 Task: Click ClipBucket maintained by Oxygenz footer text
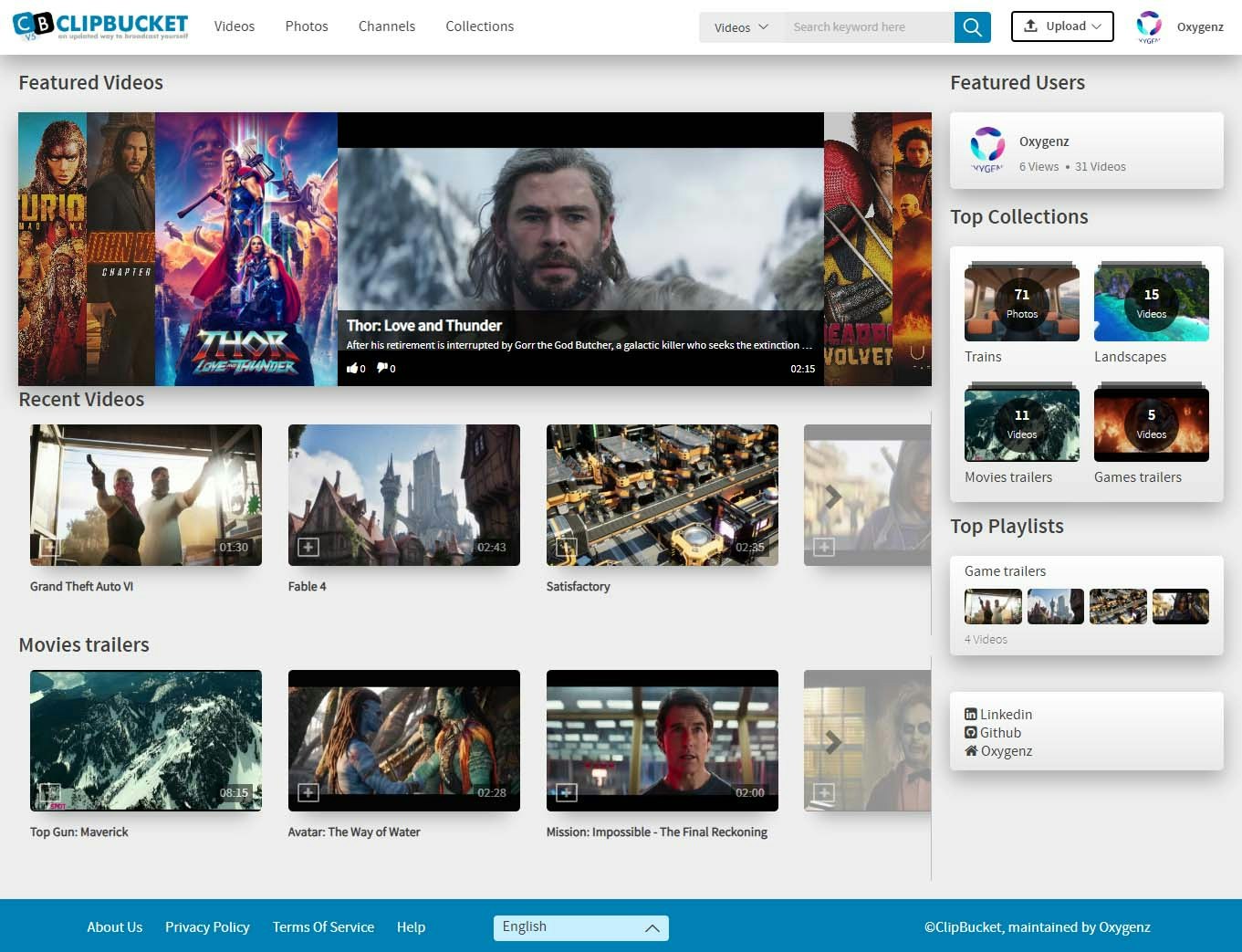[x=1038, y=927]
